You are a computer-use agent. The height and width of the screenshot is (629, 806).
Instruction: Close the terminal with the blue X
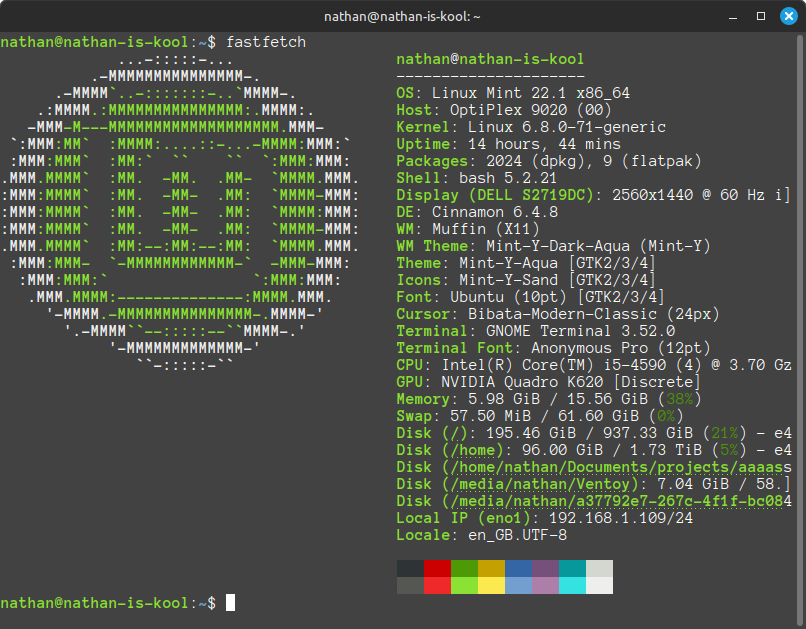tap(789, 16)
